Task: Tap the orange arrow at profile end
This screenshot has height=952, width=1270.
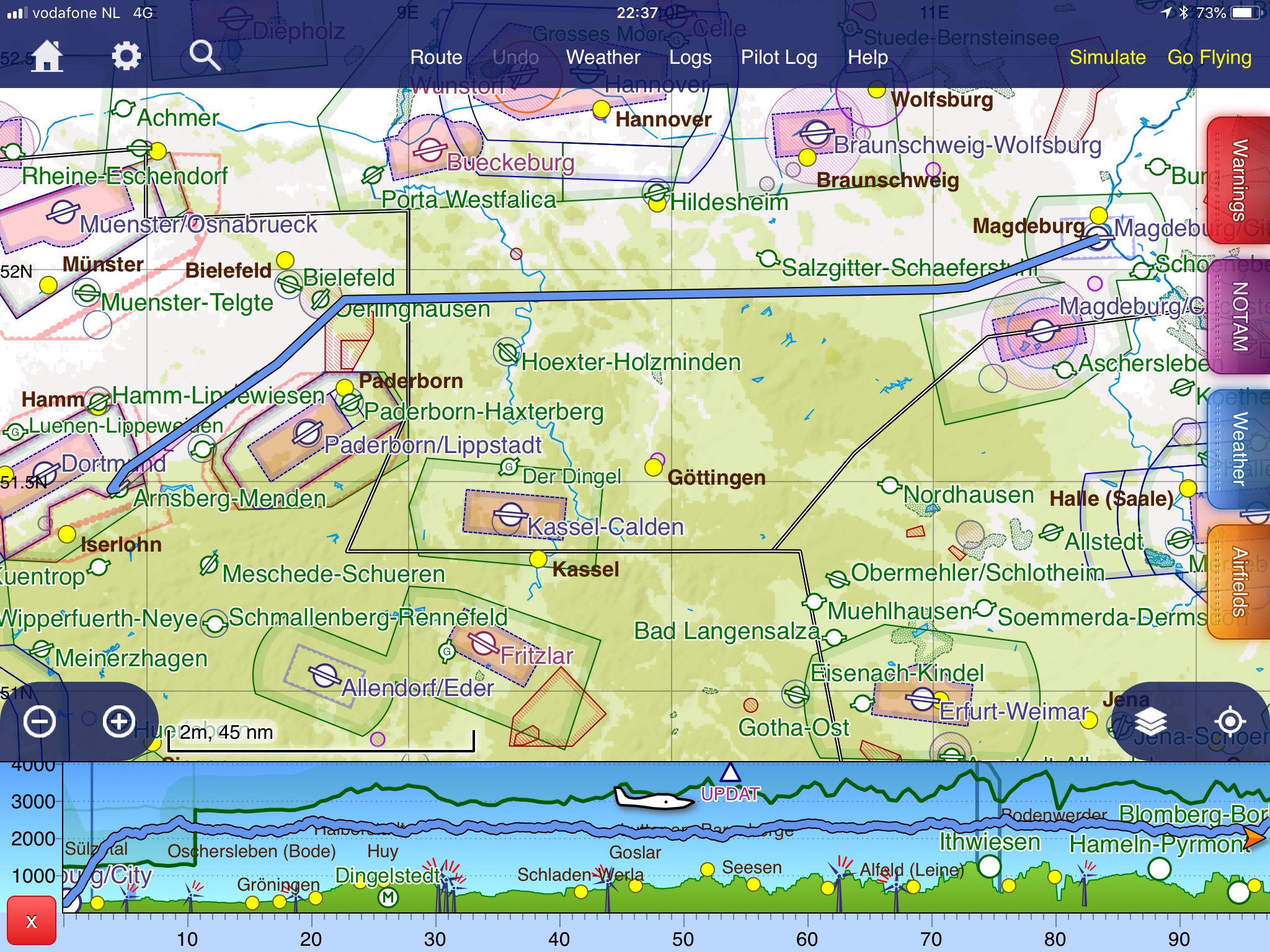Action: point(1255,839)
